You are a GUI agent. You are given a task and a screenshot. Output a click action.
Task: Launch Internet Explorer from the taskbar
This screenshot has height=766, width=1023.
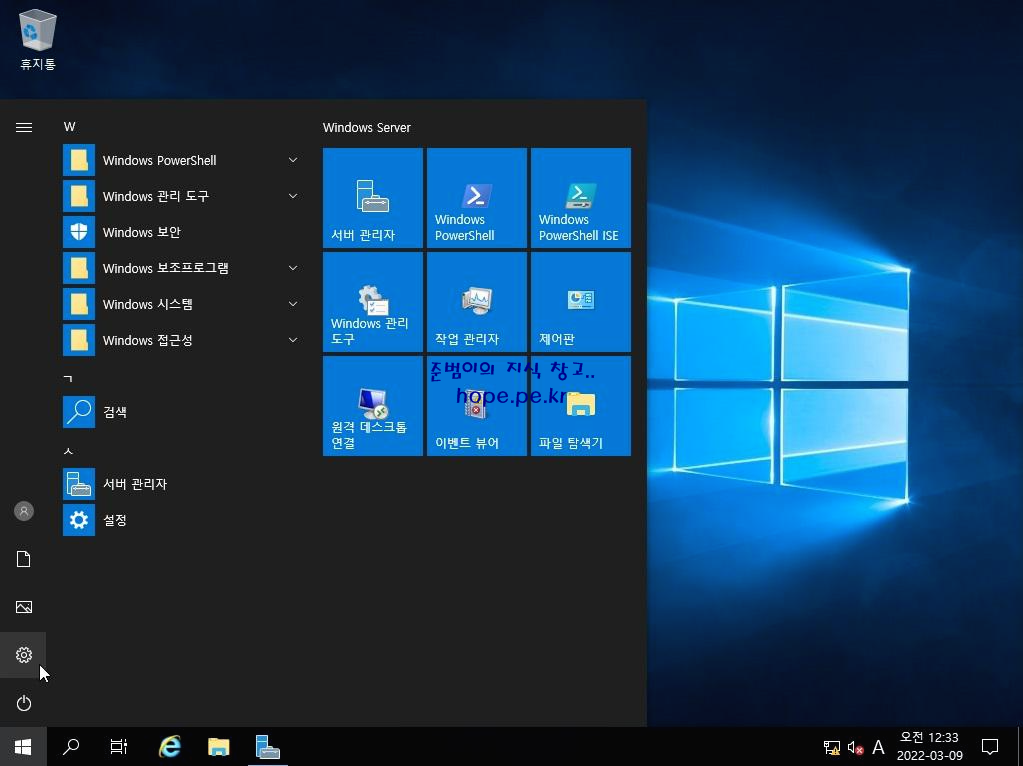click(170, 747)
